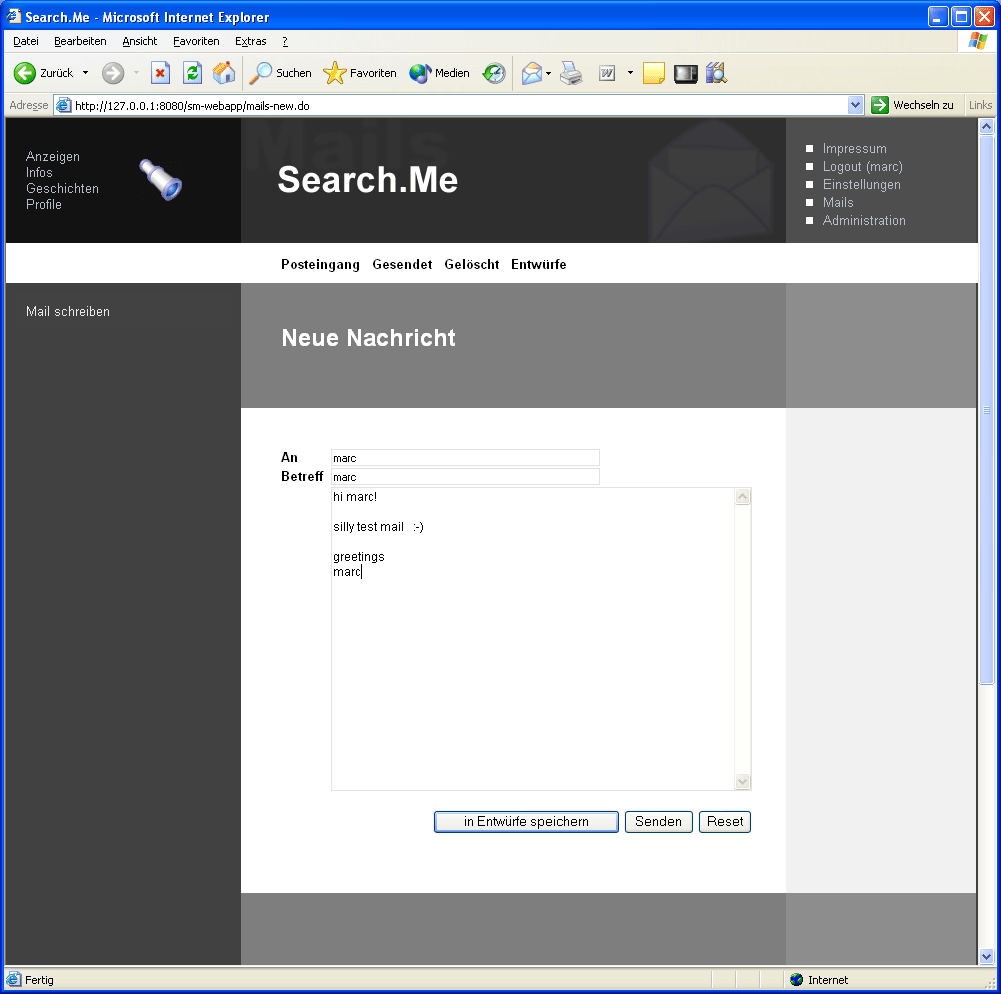
Task: Click the Stop loading icon in toolbar
Action: [160, 73]
